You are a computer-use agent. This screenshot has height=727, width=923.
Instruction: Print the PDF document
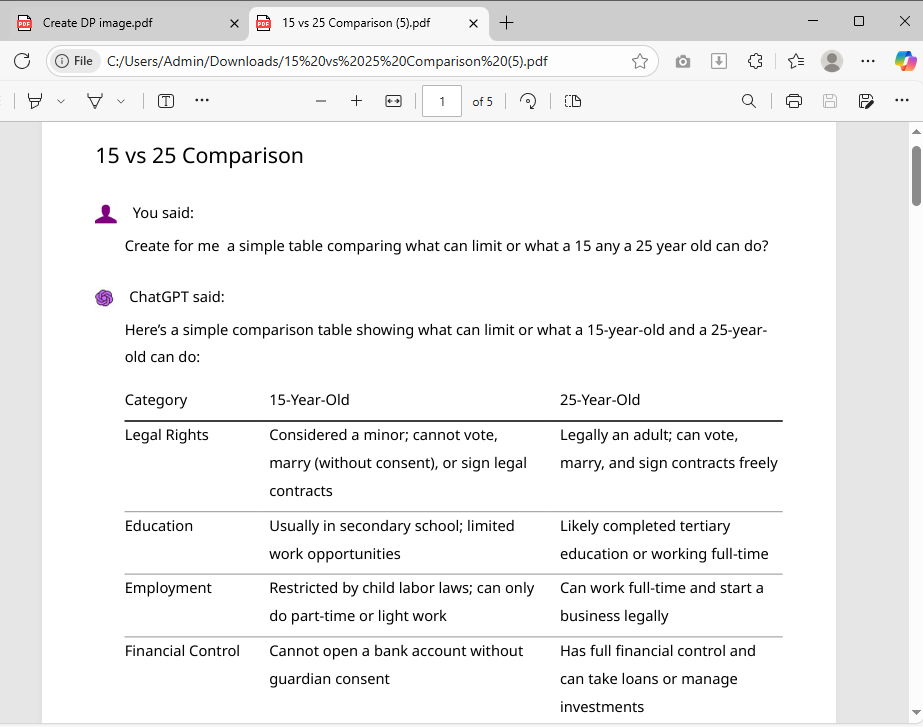(792, 101)
